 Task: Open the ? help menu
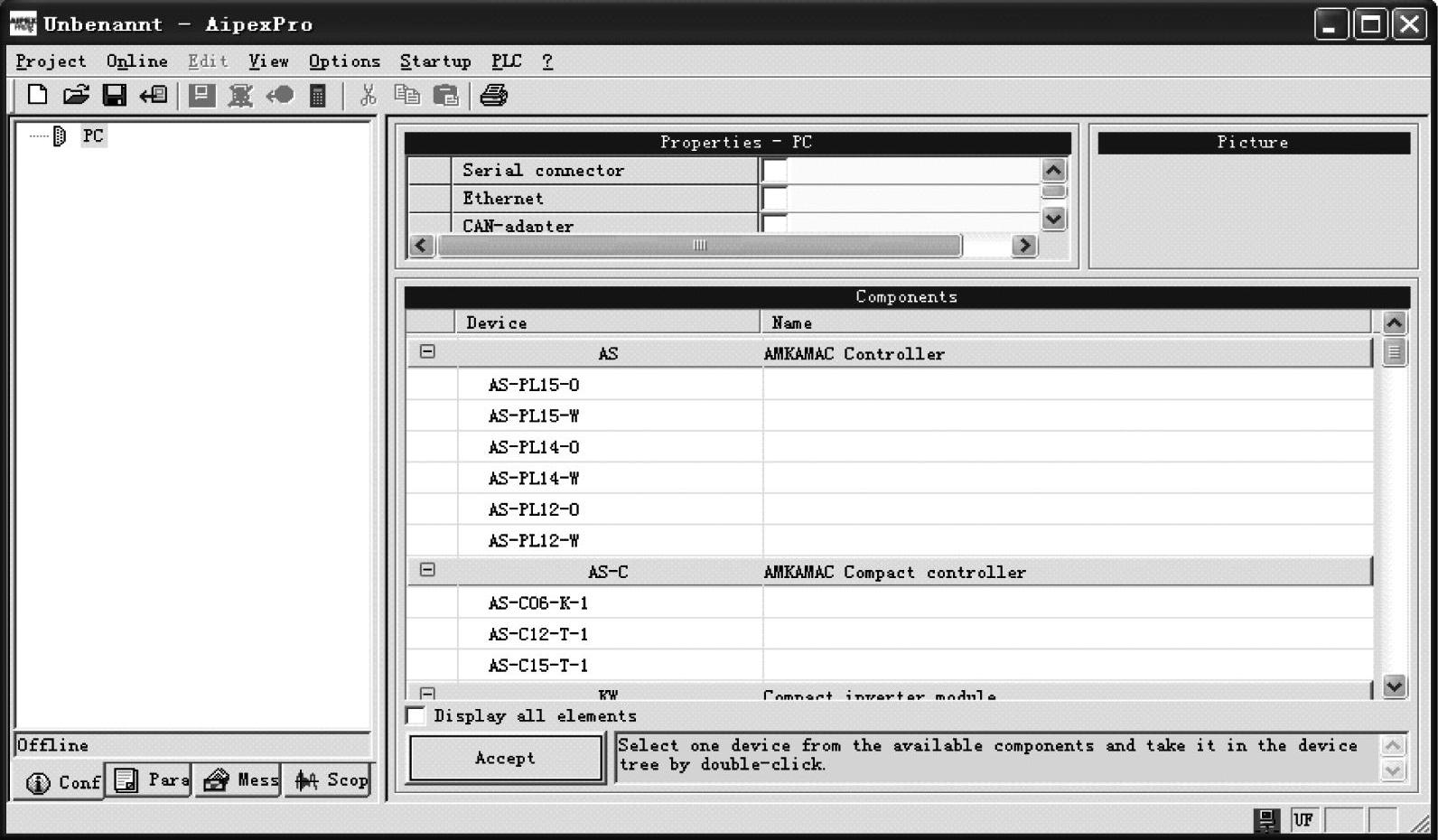point(547,61)
